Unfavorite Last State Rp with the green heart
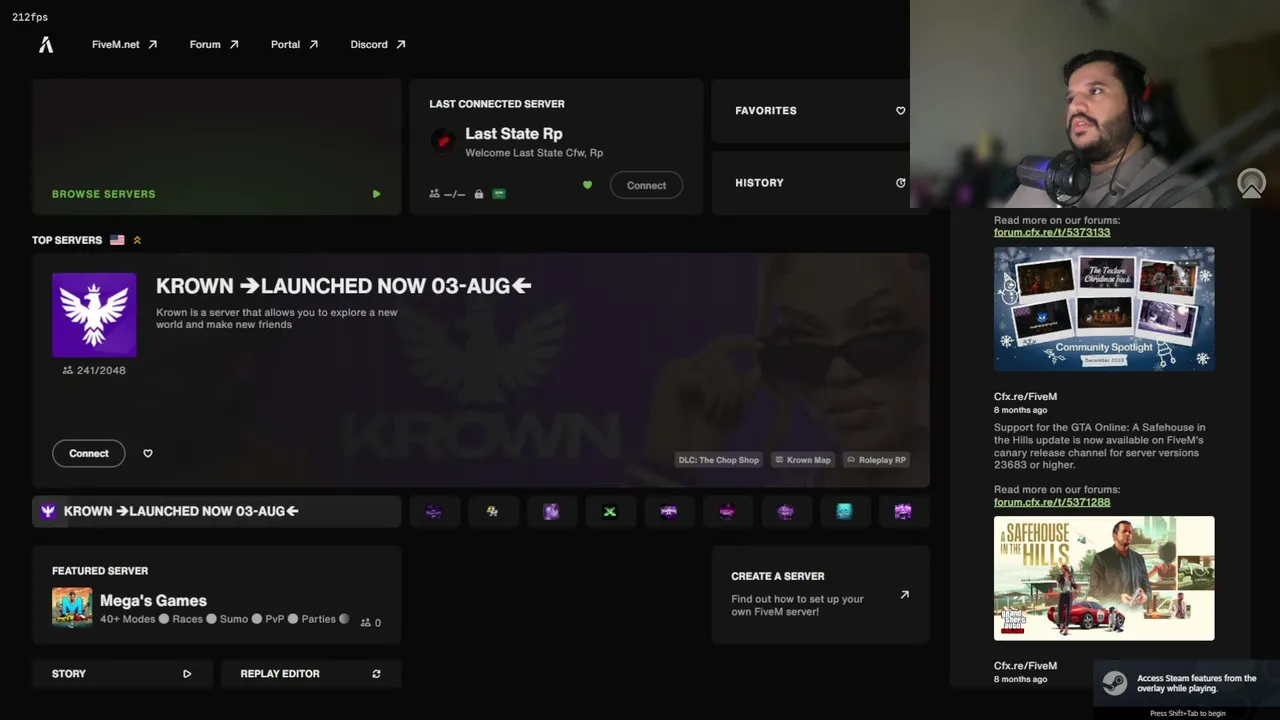This screenshot has width=1280, height=720. coord(587,185)
